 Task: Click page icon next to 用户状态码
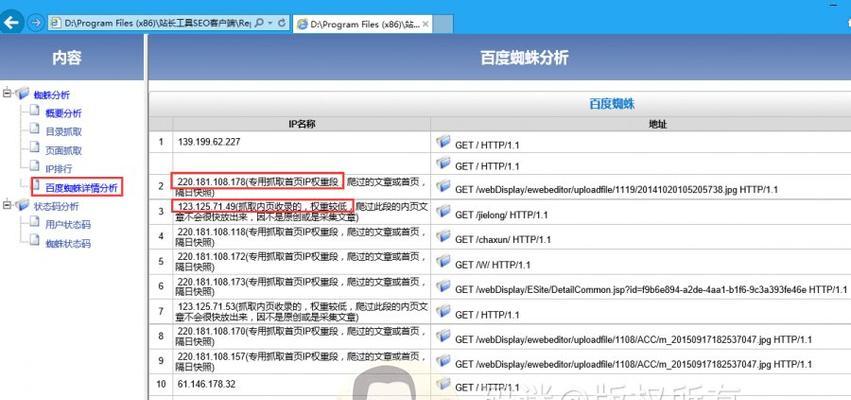click(x=35, y=223)
